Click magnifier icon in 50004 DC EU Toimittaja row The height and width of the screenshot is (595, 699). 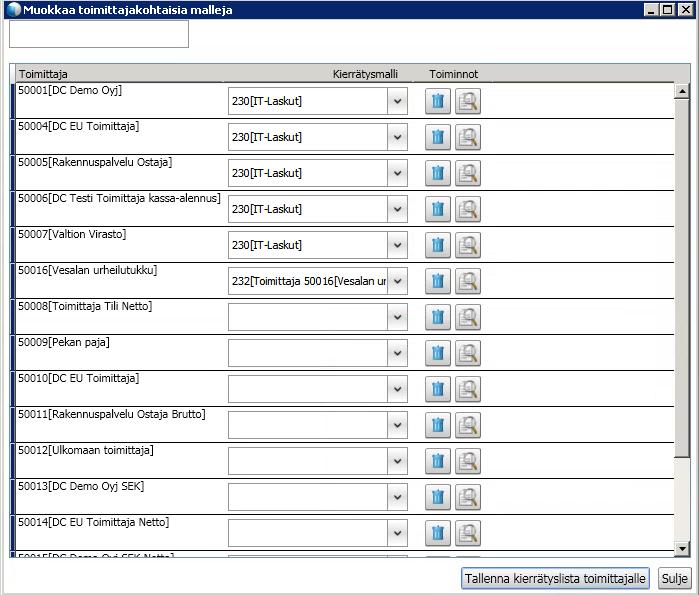point(468,137)
